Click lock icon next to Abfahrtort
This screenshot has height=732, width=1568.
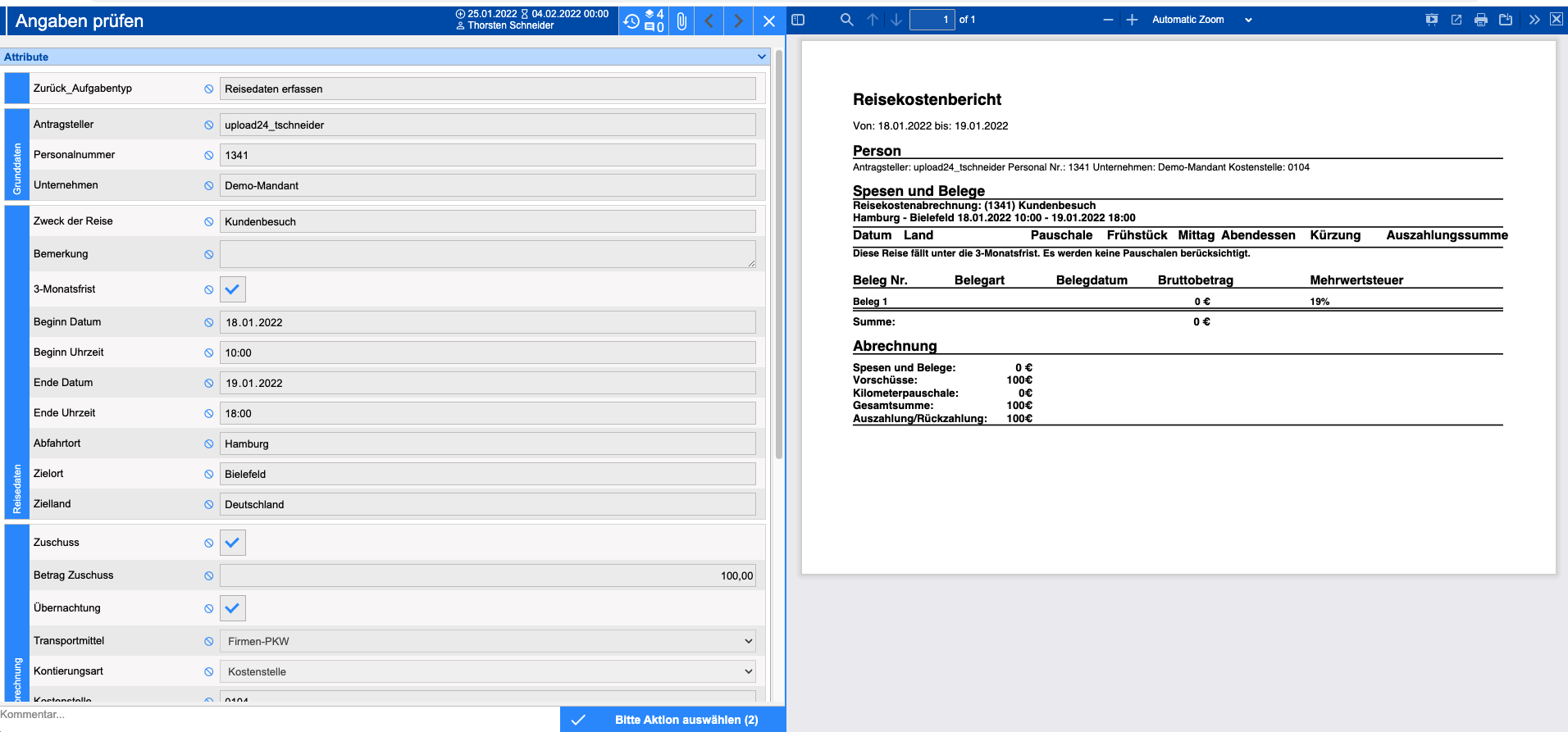click(209, 443)
